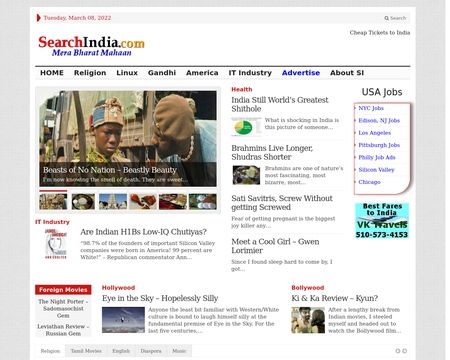Click the VK Travels Best Fares banner
450x360 pixels.
[382, 221]
